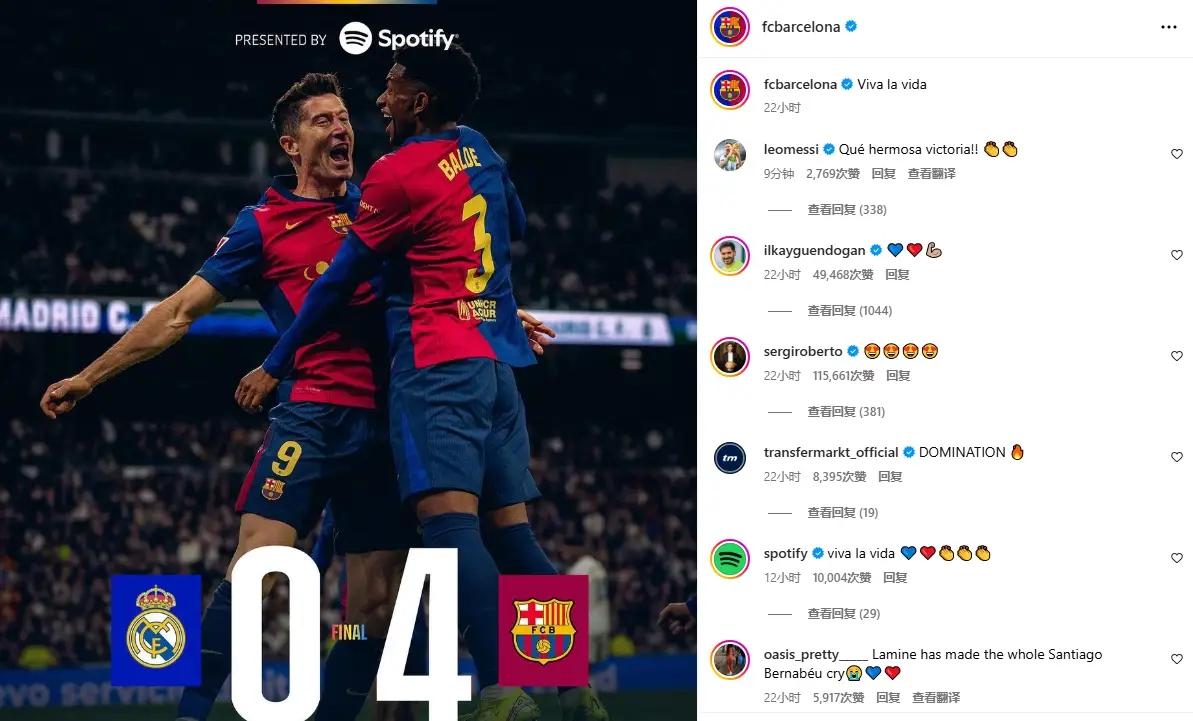Click 查看翻译 under leomessi's comment
1193x721 pixels.
(x=931, y=174)
